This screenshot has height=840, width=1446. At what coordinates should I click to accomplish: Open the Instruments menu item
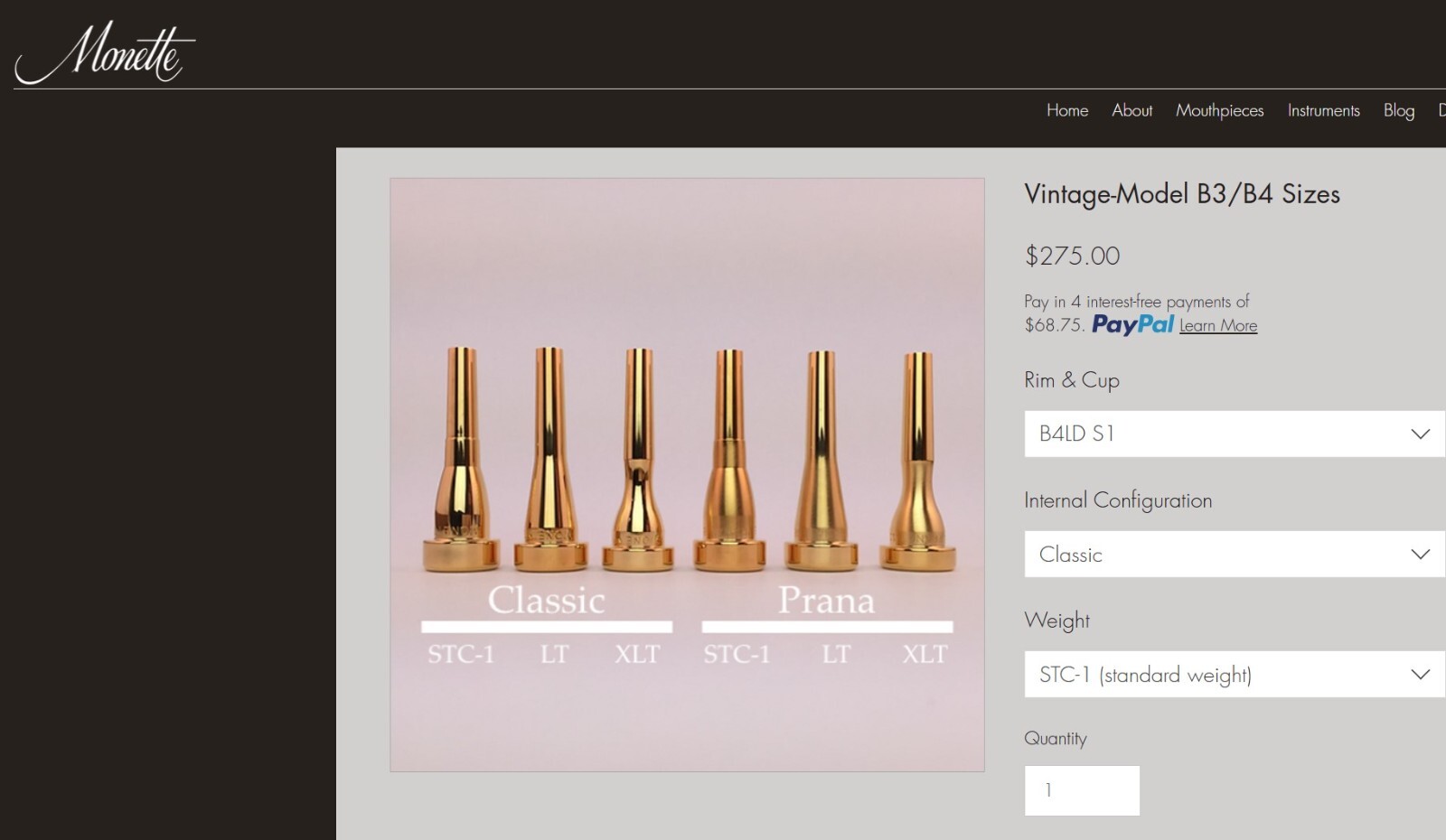click(1323, 110)
